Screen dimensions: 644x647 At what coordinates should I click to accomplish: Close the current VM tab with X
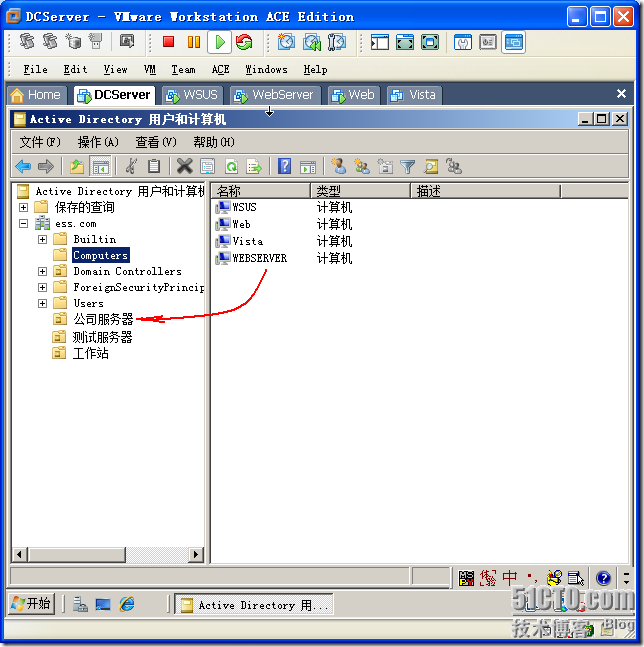[621, 94]
